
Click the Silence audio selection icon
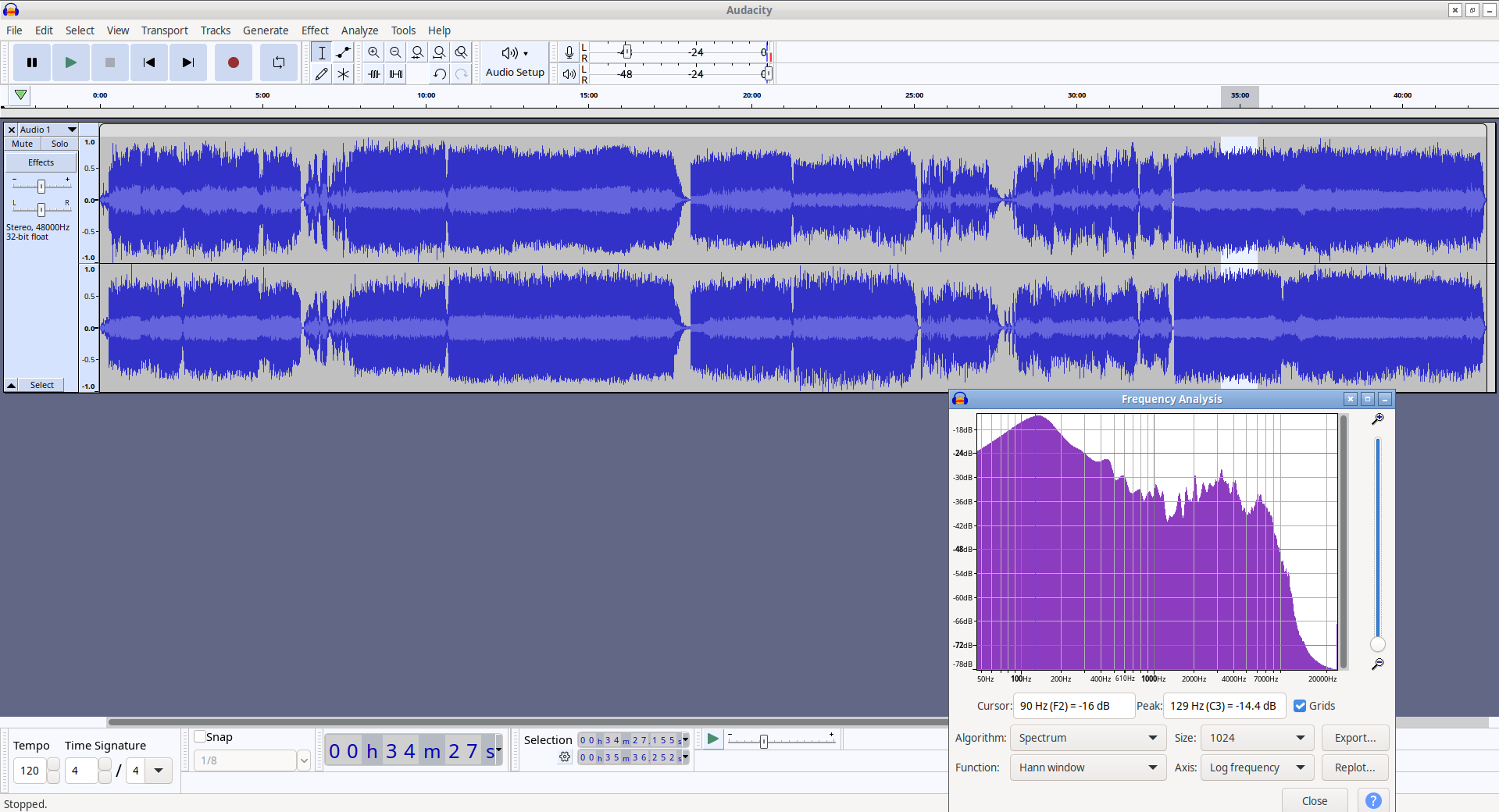pos(396,74)
